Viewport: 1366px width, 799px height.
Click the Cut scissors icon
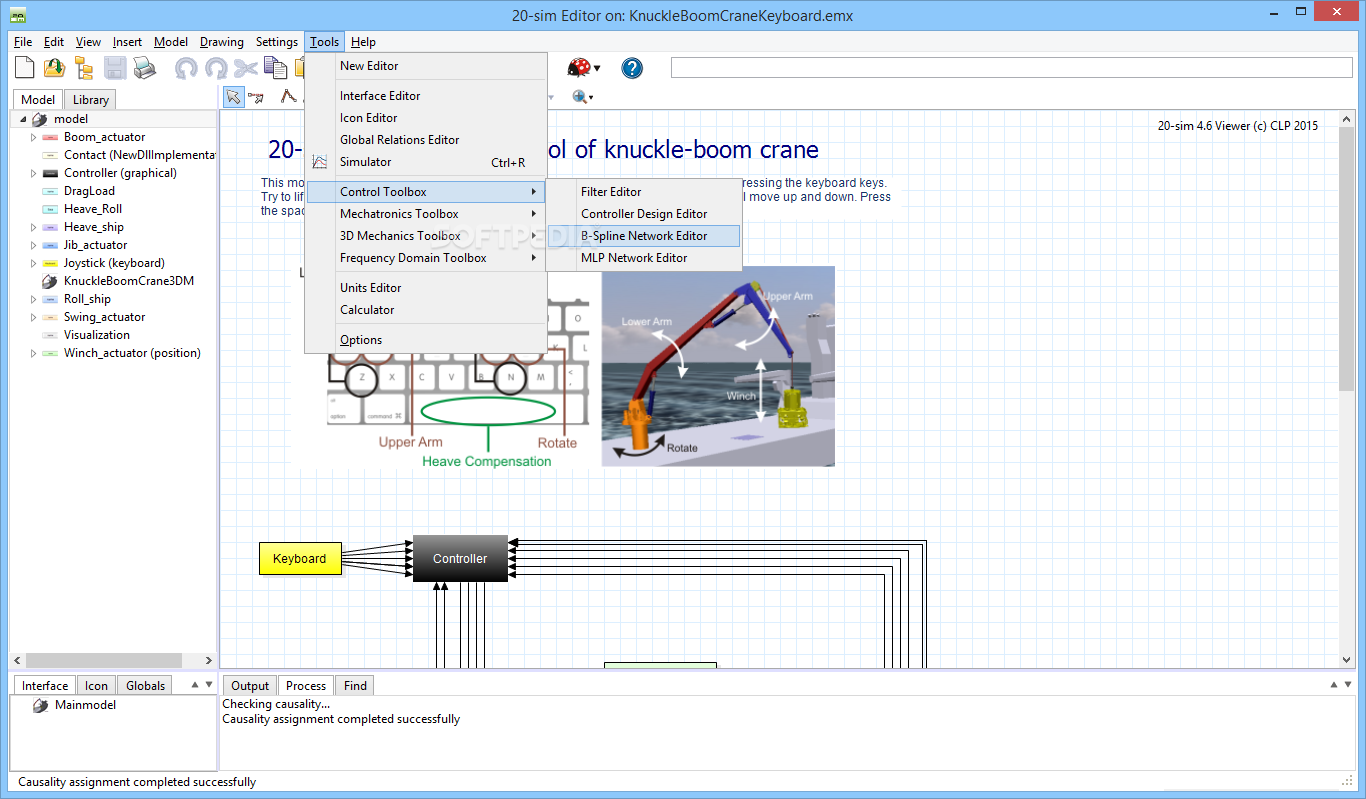click(246, 68)
